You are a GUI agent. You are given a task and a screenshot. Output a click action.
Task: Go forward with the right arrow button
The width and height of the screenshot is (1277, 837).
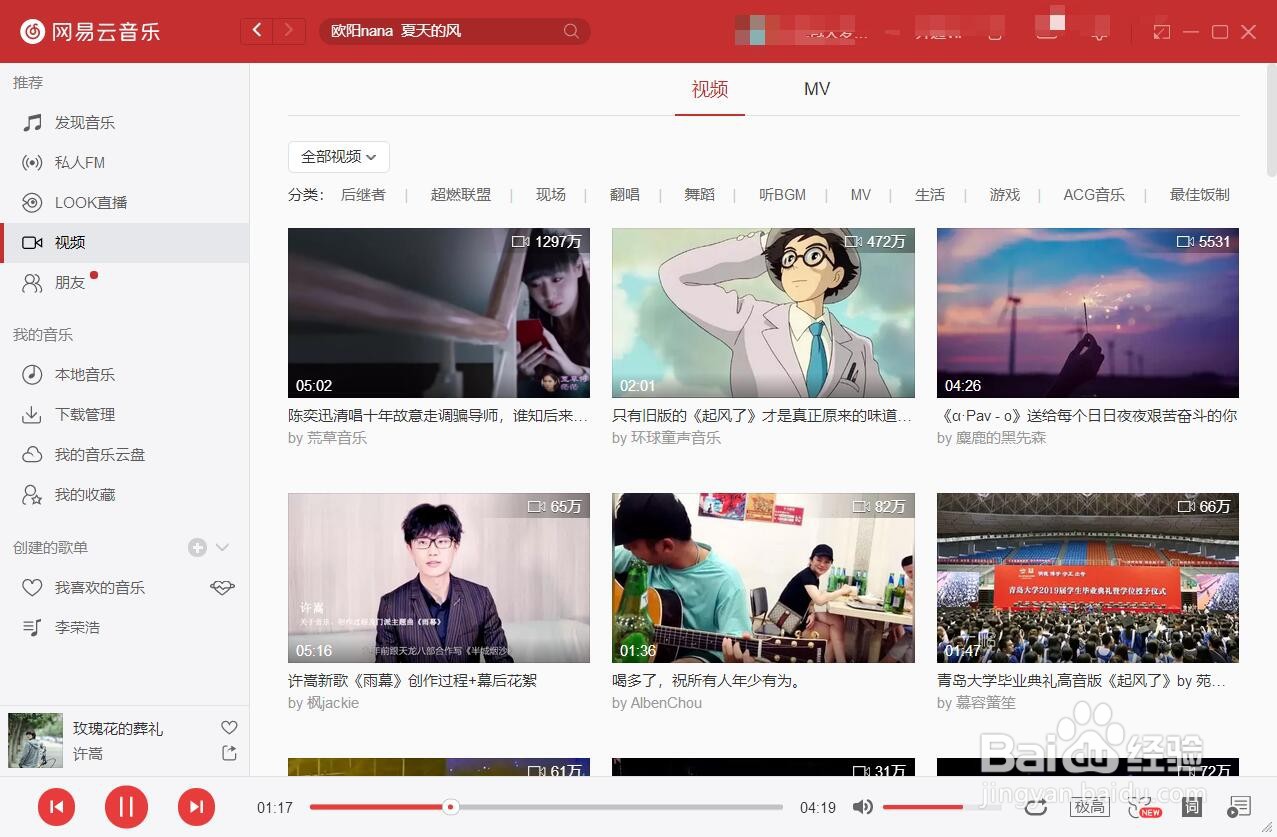tap(289, 31)
